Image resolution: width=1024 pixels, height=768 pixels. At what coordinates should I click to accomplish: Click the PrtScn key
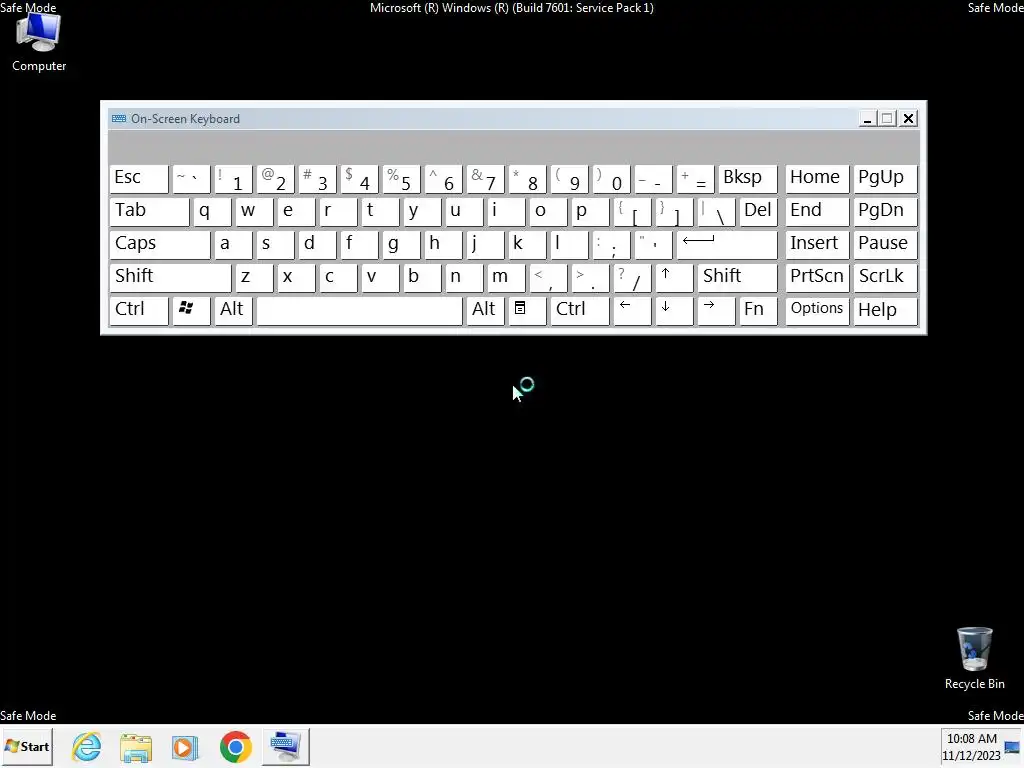click(817, 277)
